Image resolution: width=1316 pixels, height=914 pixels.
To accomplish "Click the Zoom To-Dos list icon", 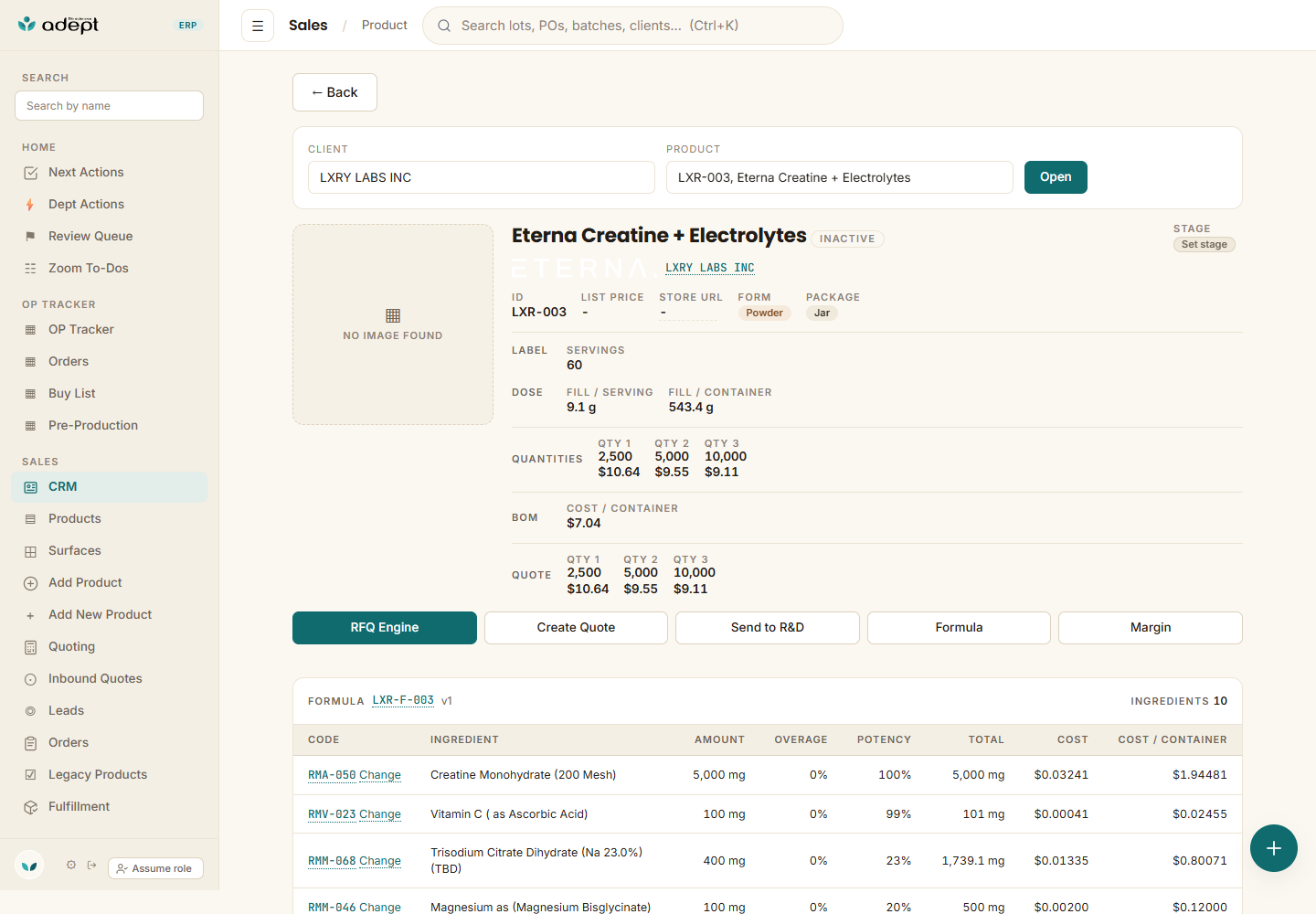I will (30, 269).
